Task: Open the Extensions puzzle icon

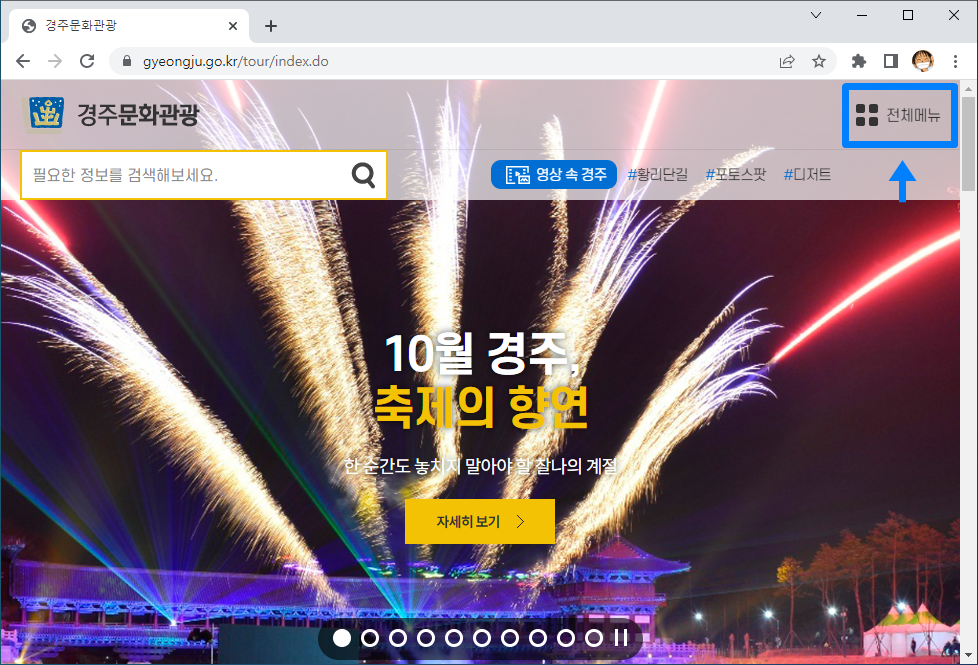Action: tap(859, 61)
